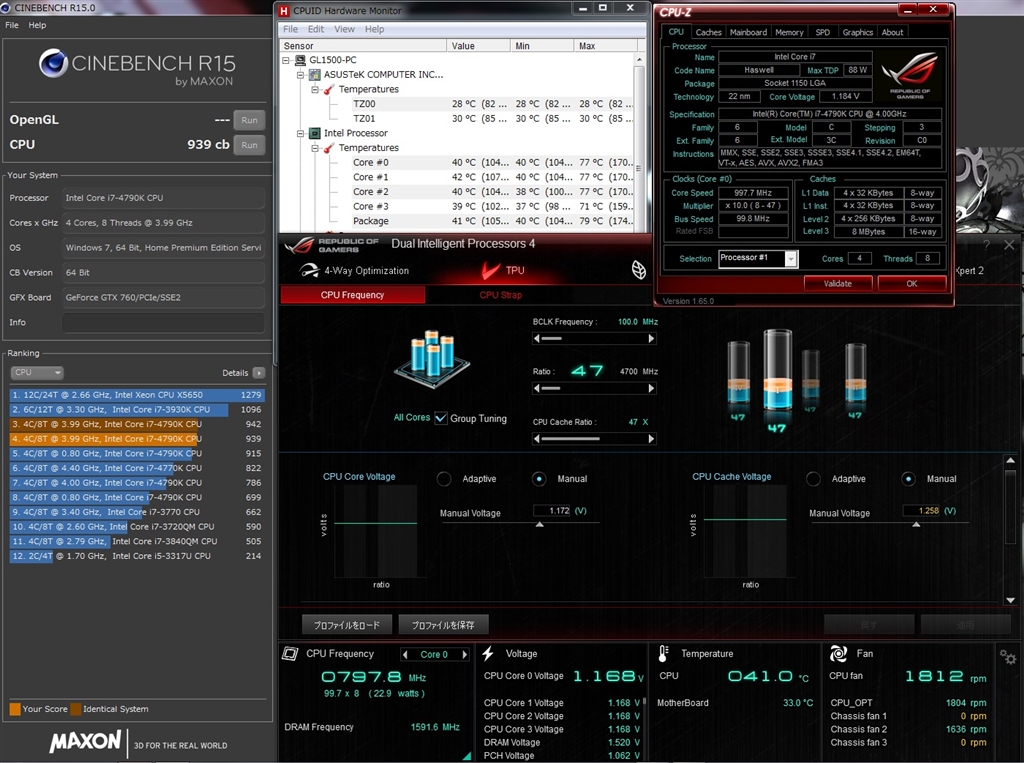Click Validate in CPU-Z
The width and height of the screenshot is (1024, 763).
(x=838, y=284)
